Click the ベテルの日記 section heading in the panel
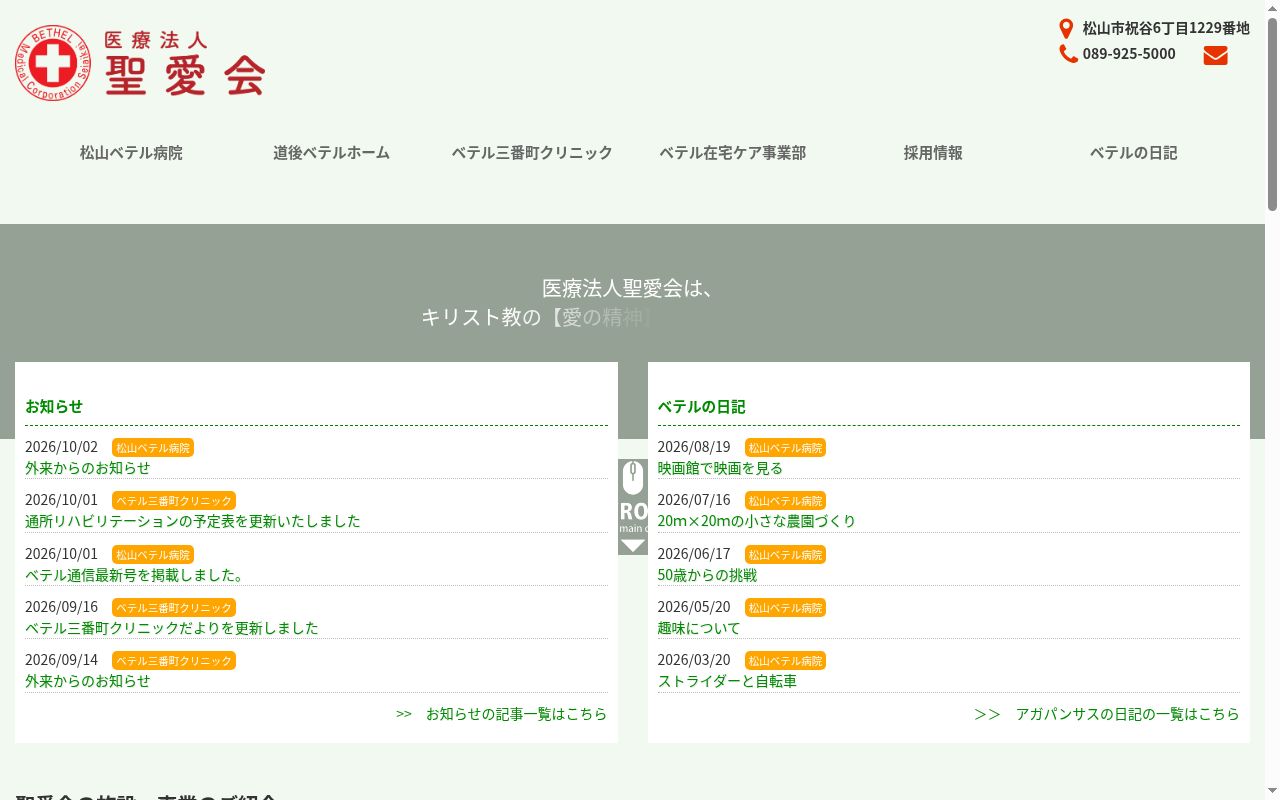This screenshot has height=800, width=1280. (x=702, y=406)
